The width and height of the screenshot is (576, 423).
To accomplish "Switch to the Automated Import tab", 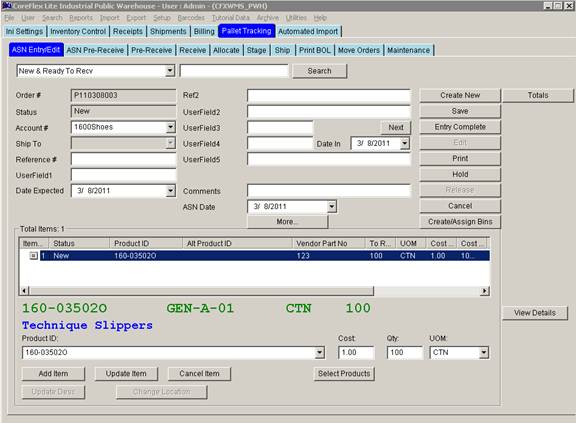I will [308, 32].
